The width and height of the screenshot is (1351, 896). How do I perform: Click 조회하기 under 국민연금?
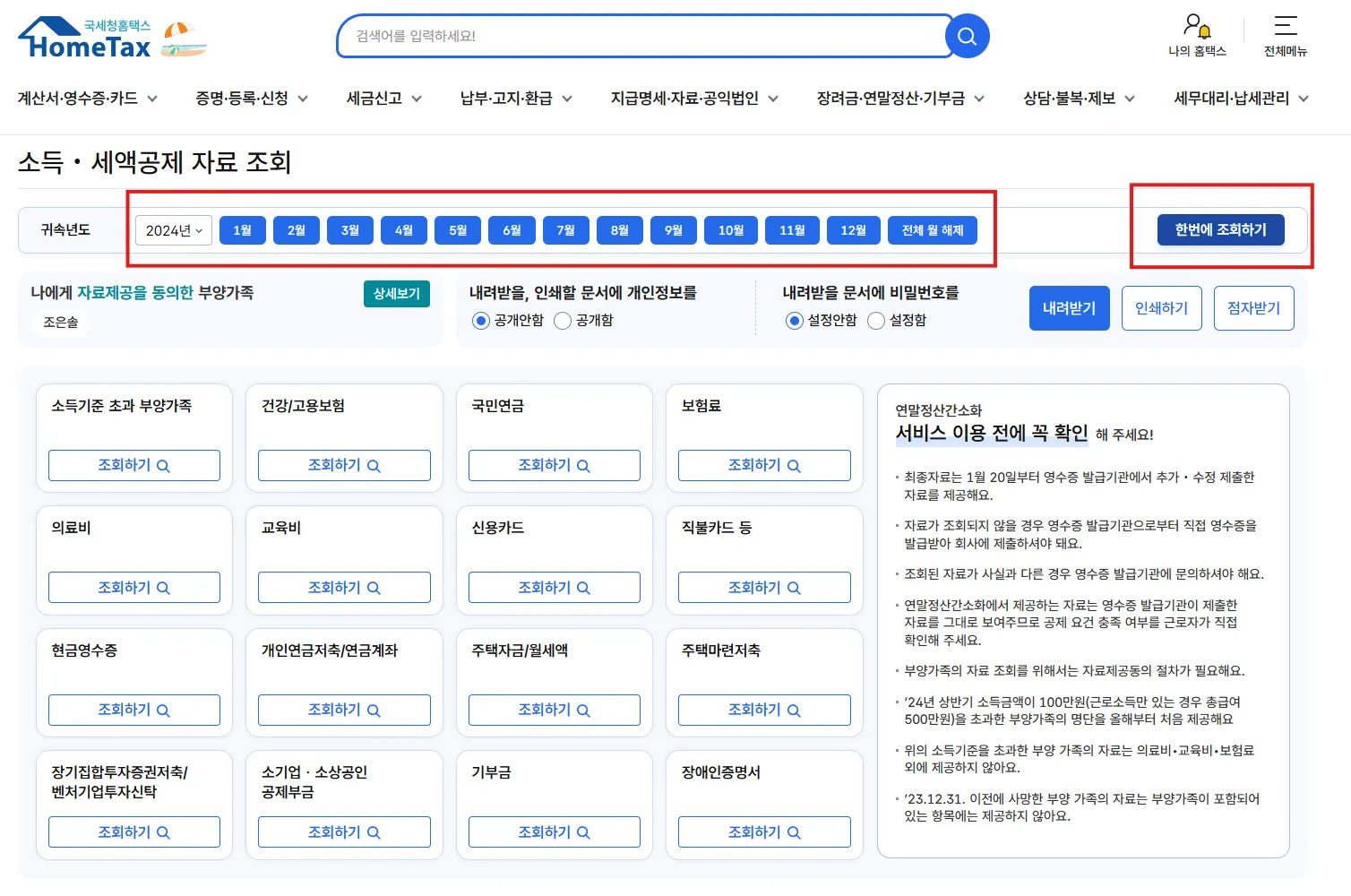tap(555, 465)
